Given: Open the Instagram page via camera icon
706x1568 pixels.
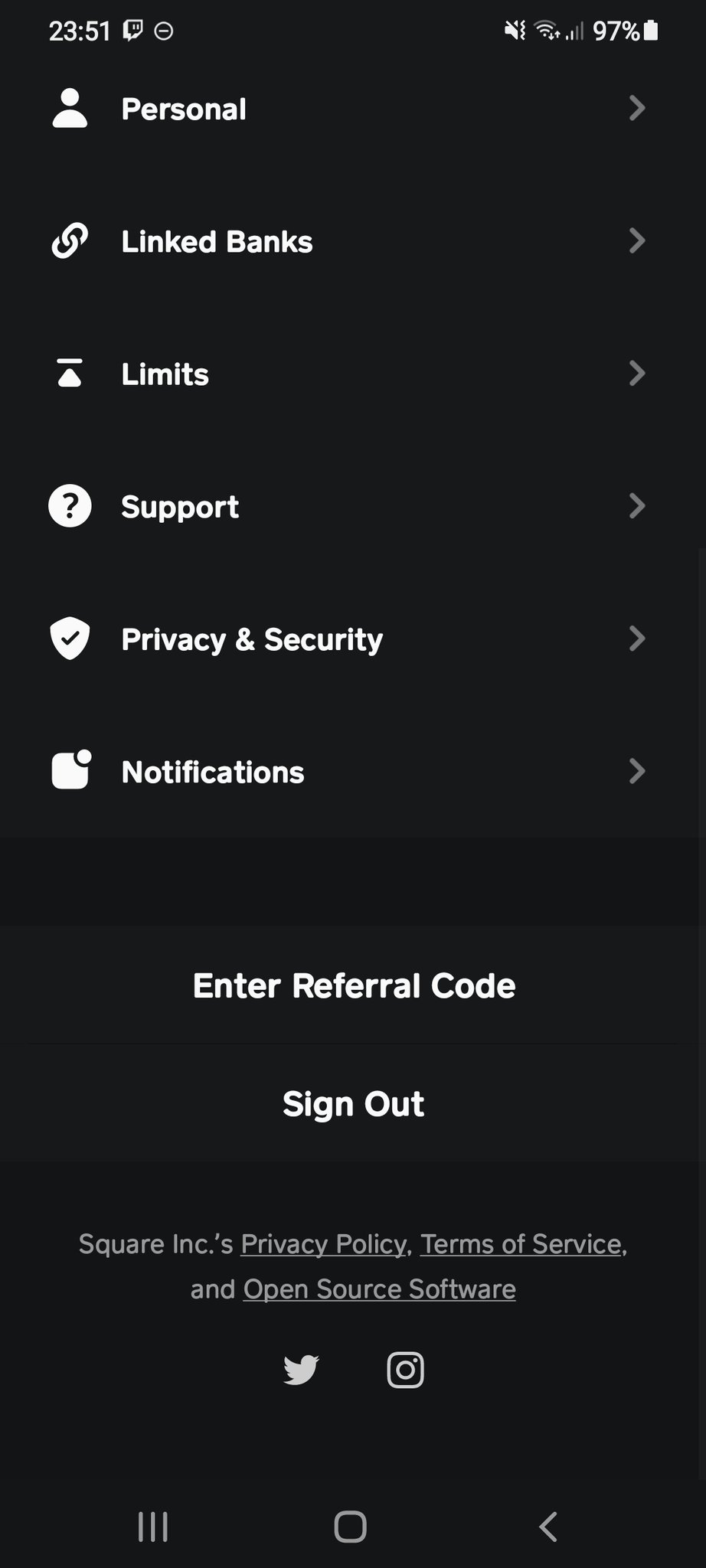Looking at the screenshot, I should click(405, 1370).
